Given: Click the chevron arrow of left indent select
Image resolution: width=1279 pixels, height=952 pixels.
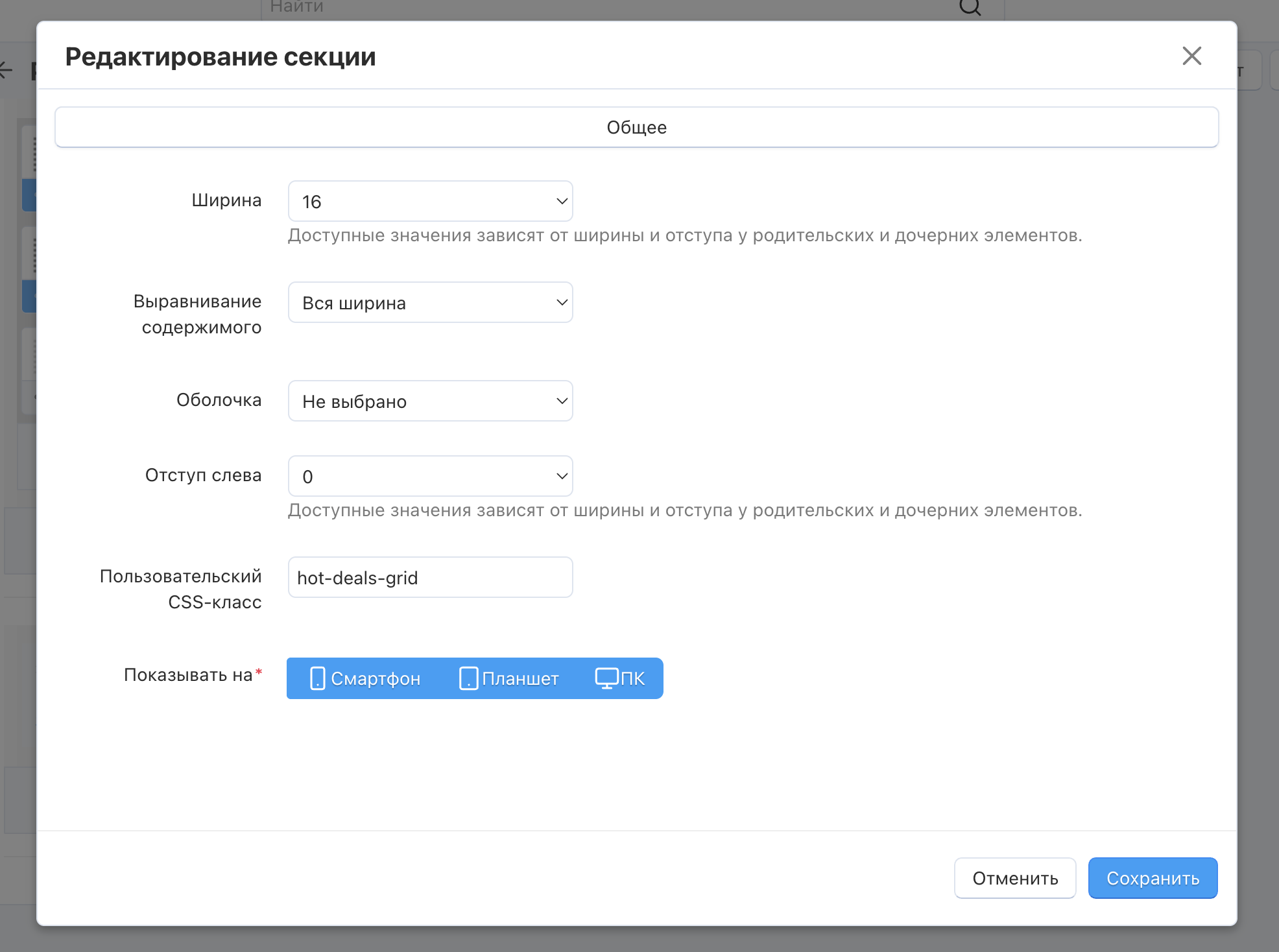Looking at the screenshot, I should pyautogui.click(x=562, y=477).
